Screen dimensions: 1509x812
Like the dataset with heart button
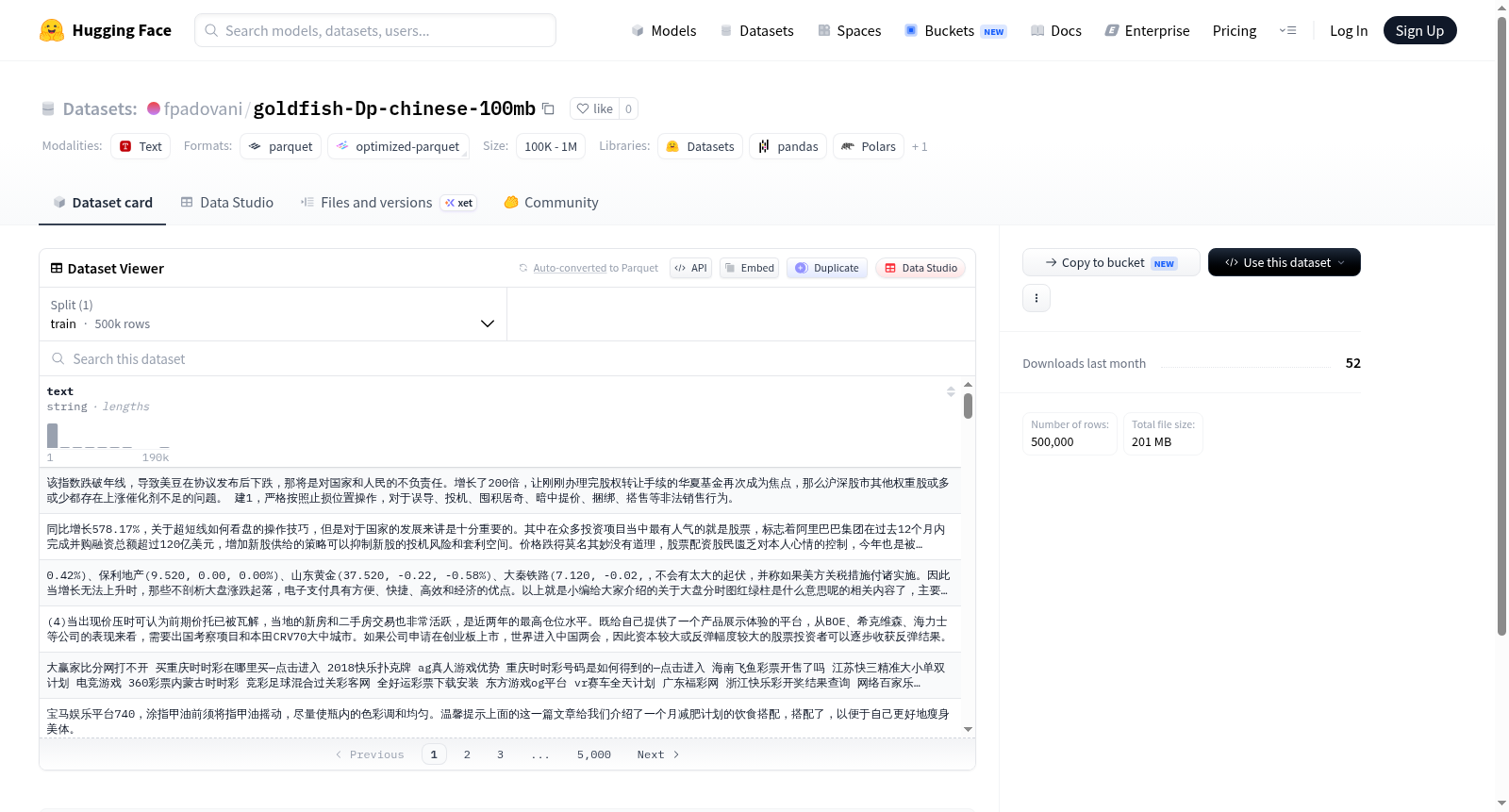point(594,108)
